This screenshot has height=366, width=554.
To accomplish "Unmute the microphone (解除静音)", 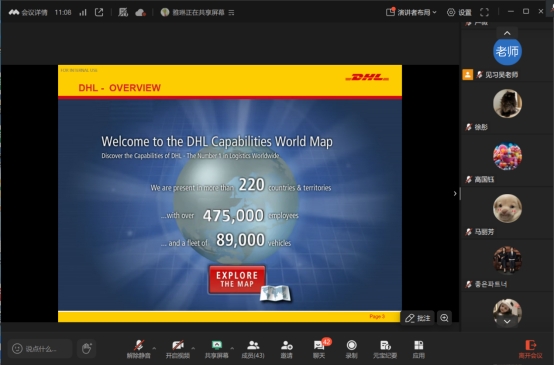I will tap(138, 349).
